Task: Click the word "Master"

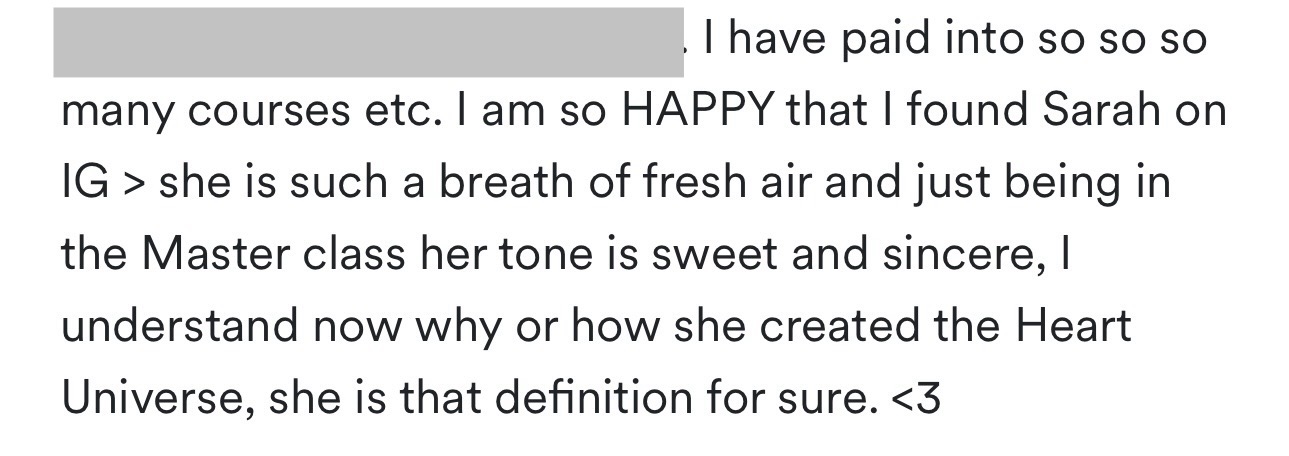Action: tap(208, 256)
